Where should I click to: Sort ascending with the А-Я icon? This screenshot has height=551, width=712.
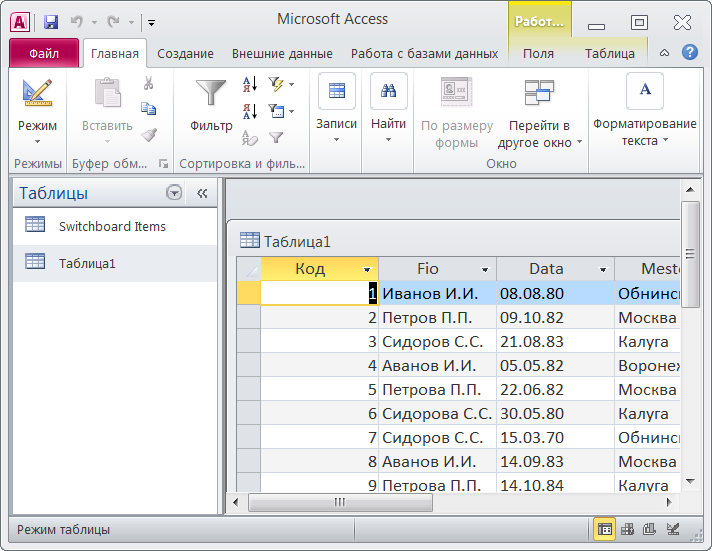(250, 84)
